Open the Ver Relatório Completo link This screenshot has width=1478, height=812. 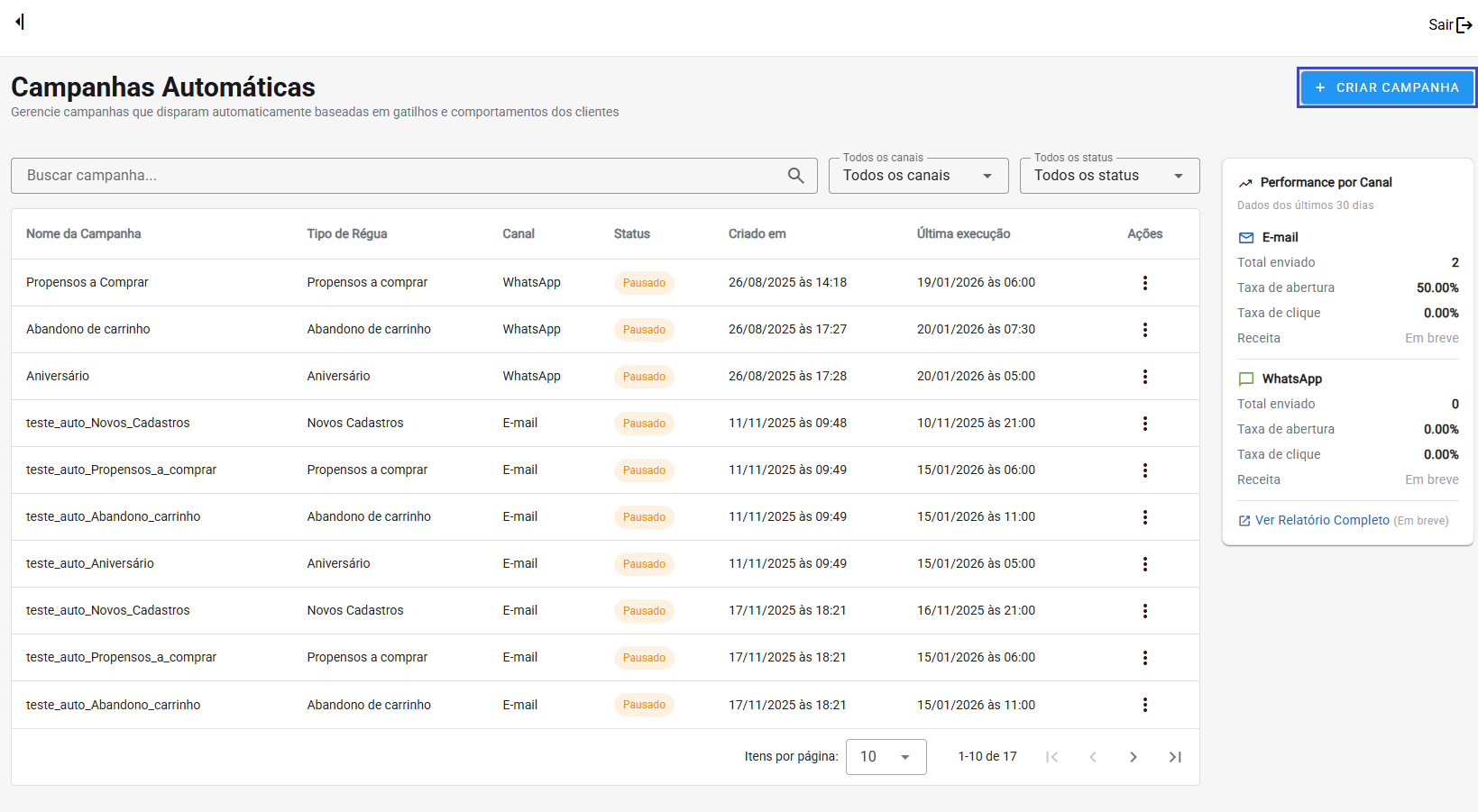pyautogui.click(x=1321, y=520)
